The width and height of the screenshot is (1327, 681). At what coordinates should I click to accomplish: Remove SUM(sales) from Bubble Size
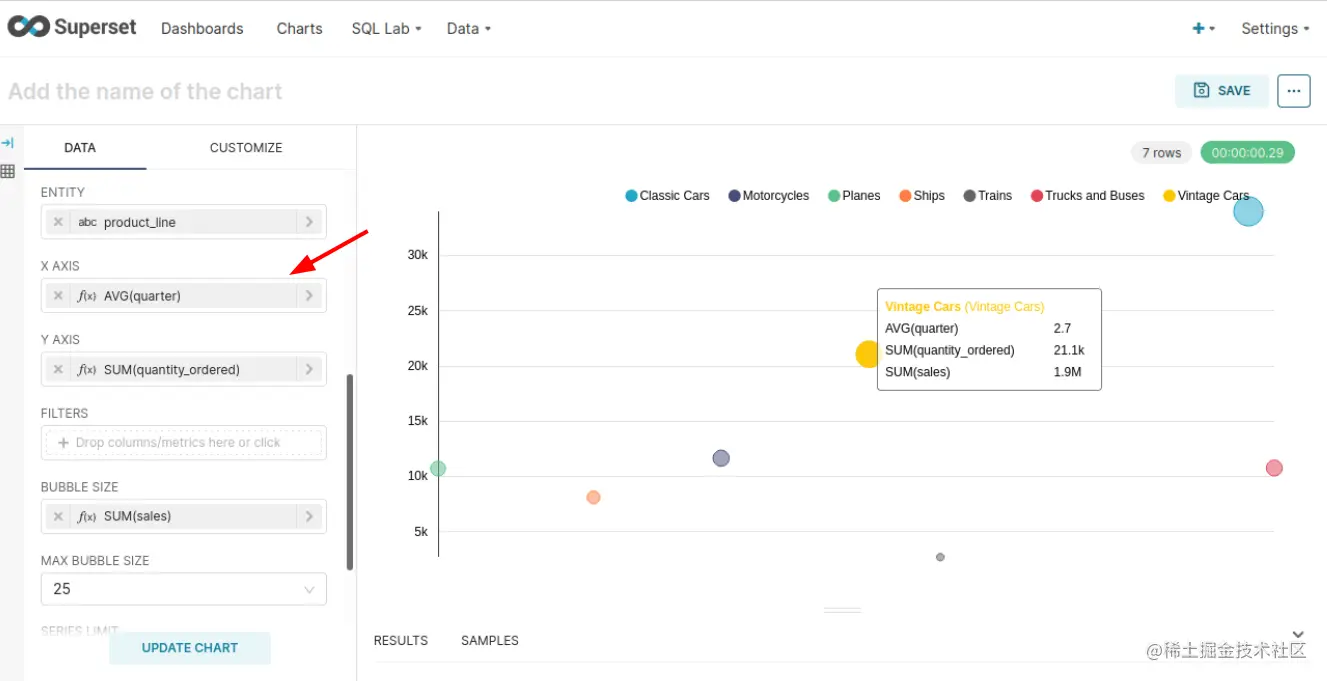(59, 516)
